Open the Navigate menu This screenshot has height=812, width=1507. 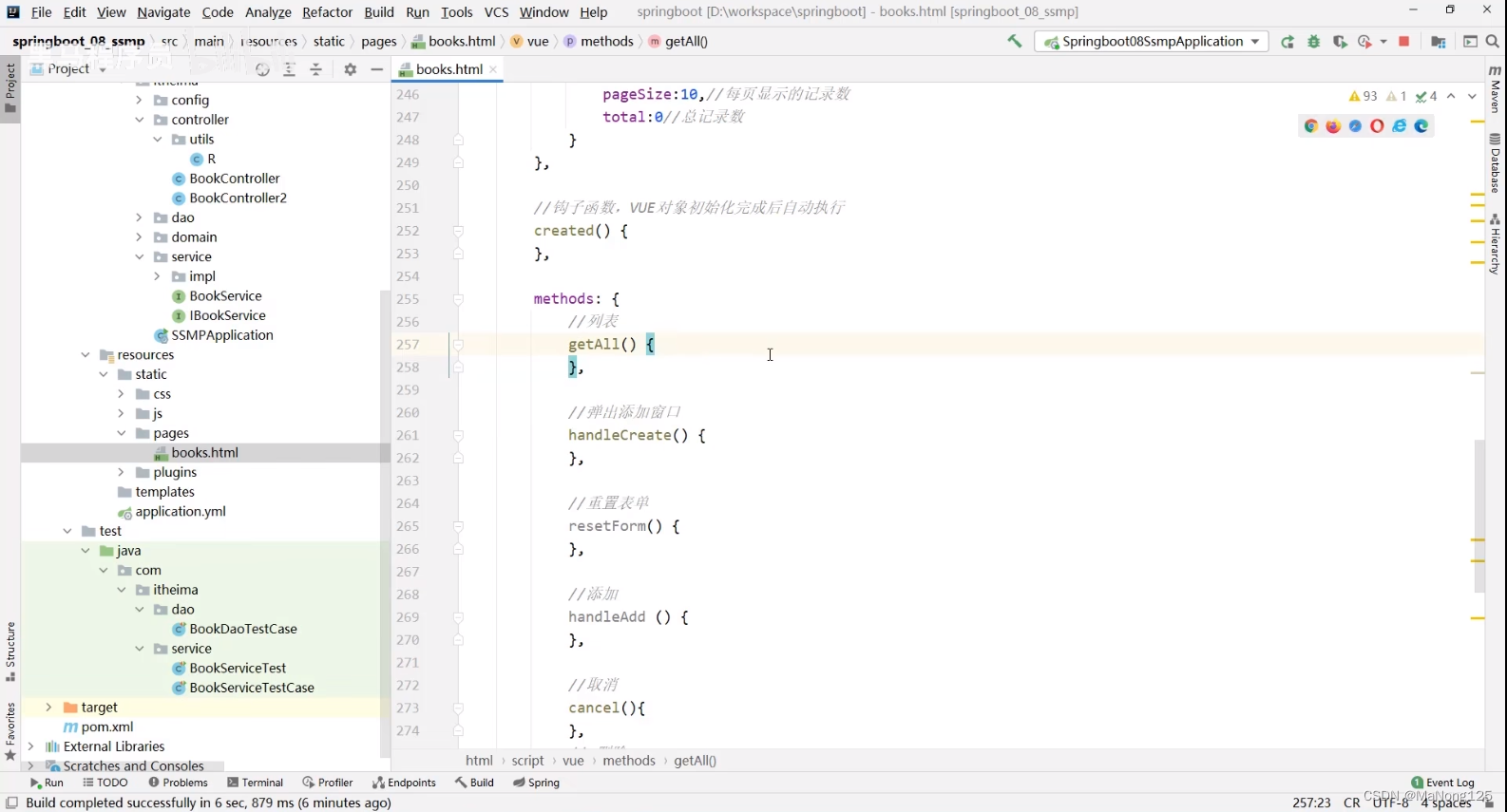point(163,12)
